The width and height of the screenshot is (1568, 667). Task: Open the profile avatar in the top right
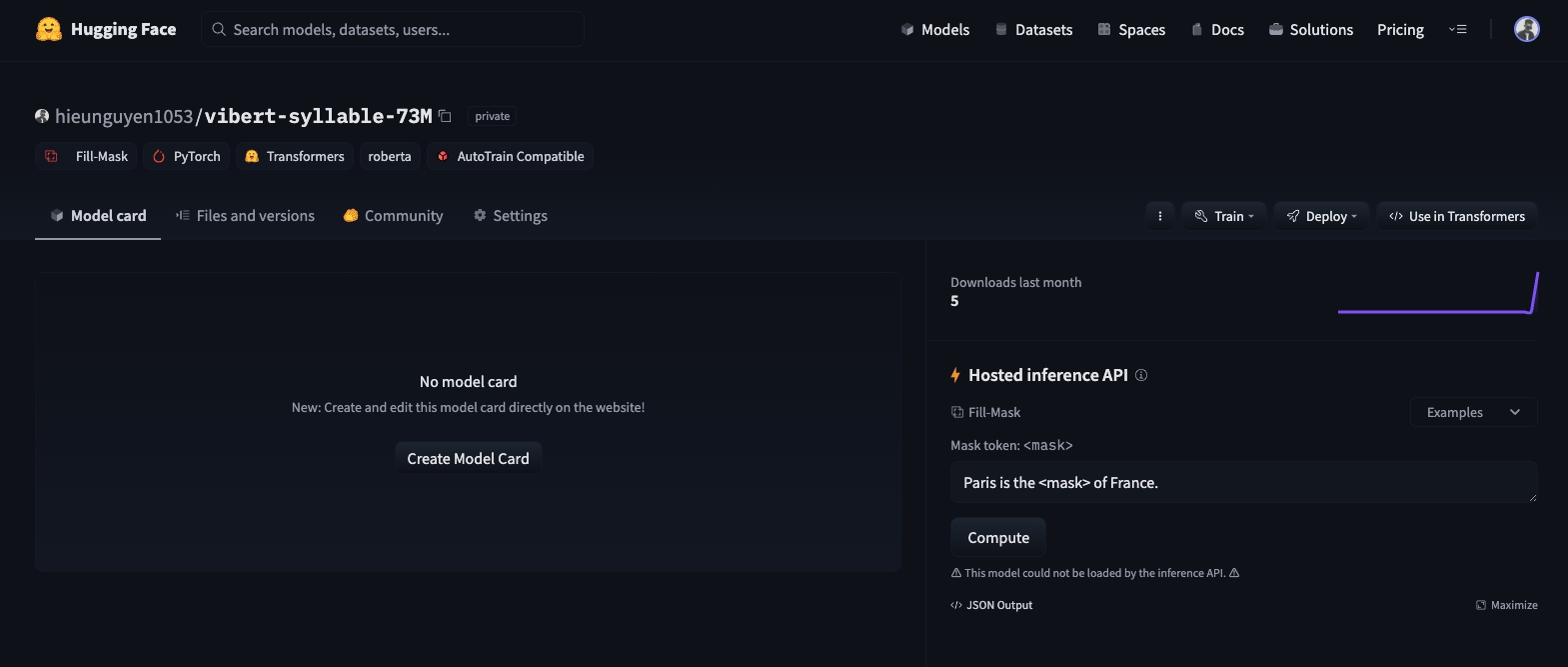coord(1526,29)
